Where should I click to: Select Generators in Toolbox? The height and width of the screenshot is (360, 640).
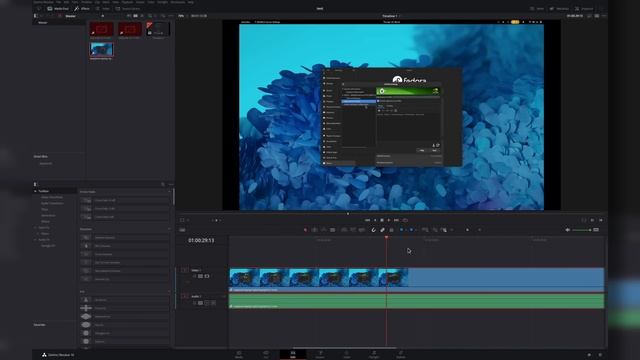pyautogui.click(x=48, y=216)
